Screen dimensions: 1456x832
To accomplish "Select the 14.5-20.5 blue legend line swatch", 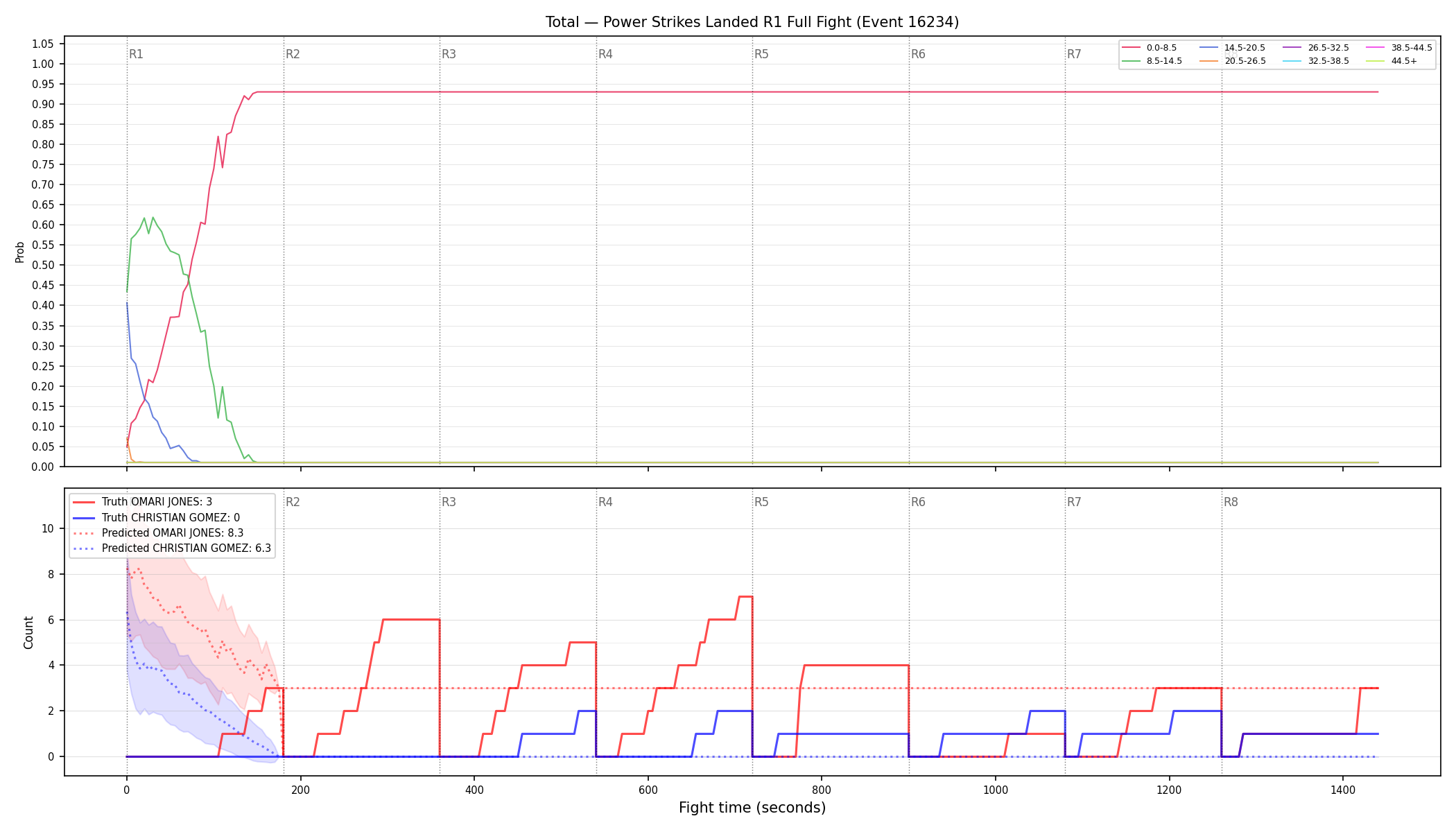I will click(x=1209, y=48).
